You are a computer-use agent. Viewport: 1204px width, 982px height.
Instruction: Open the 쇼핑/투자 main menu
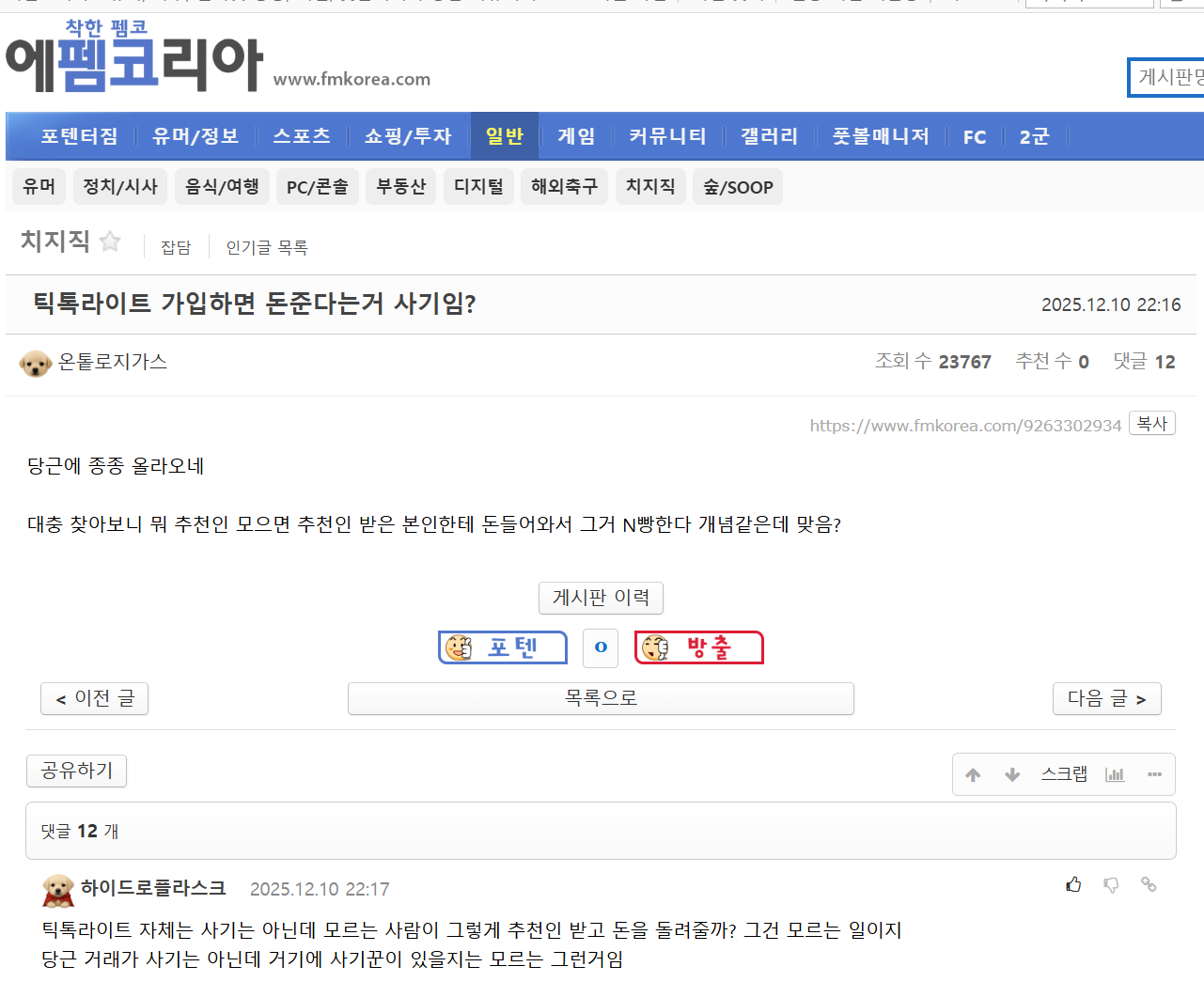(408, 136)
